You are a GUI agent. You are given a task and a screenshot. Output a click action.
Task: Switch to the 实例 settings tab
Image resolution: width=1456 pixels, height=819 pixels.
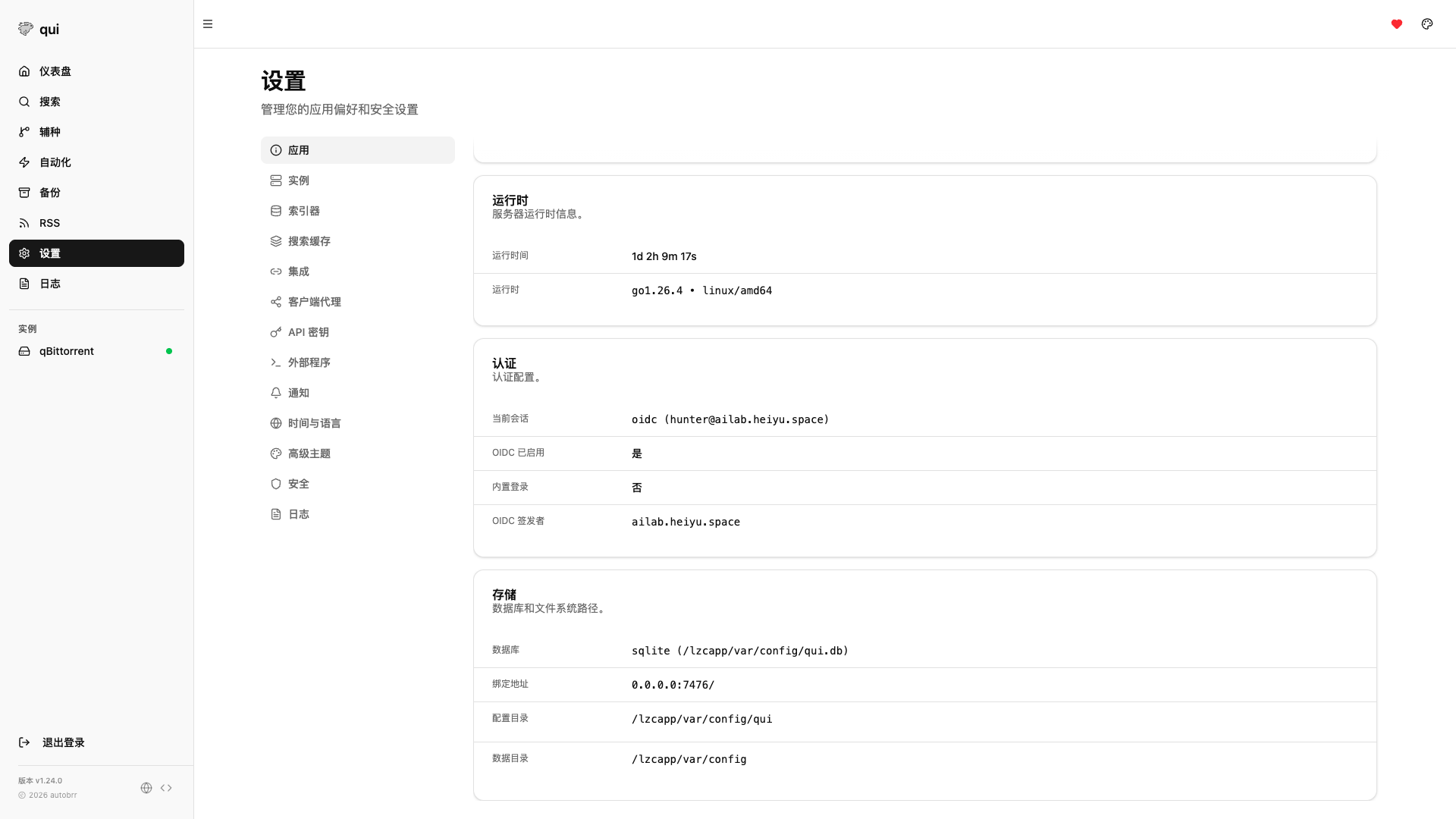click(x=358, y=180)
